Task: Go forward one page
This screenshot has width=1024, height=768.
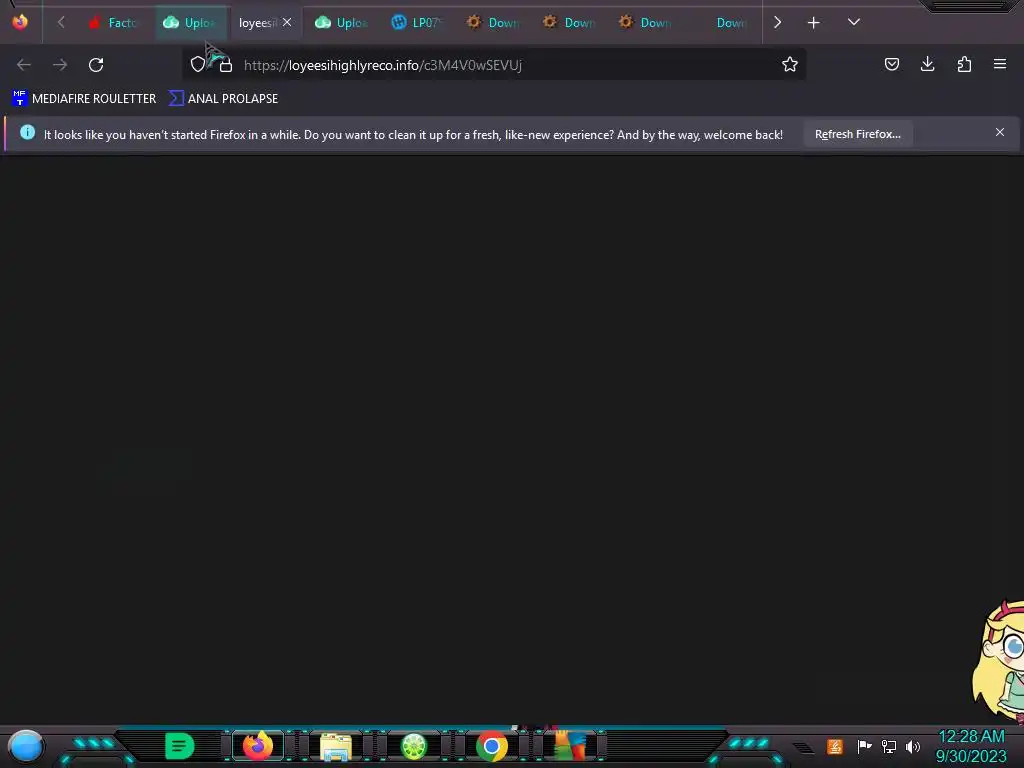Action: coord(60,65)
